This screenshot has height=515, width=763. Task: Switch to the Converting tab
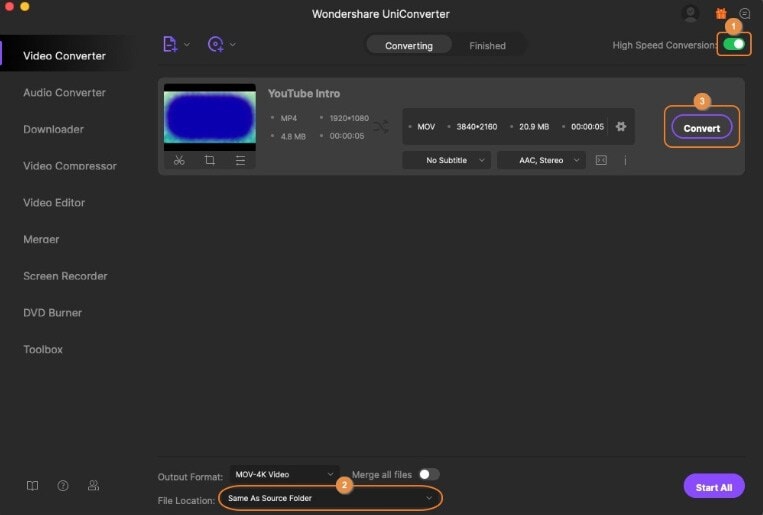click(409, 46)
